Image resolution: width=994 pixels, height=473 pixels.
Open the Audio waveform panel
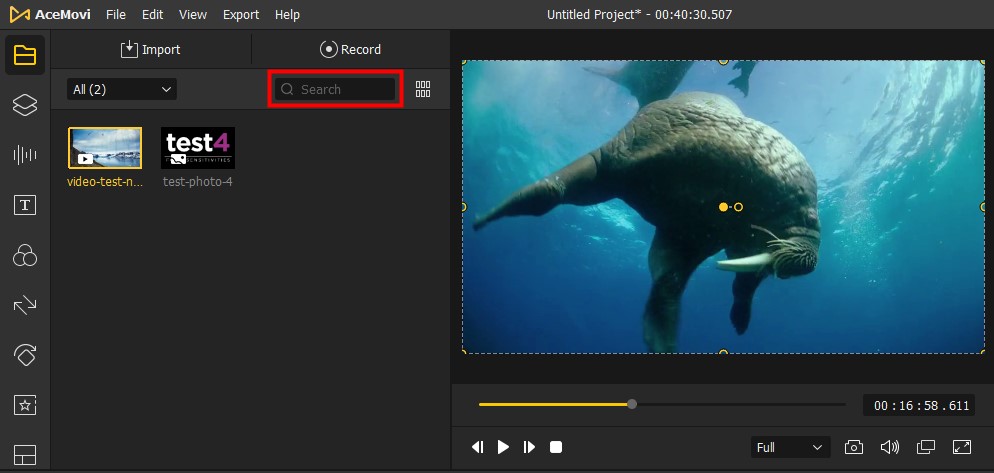coord(24,155)
